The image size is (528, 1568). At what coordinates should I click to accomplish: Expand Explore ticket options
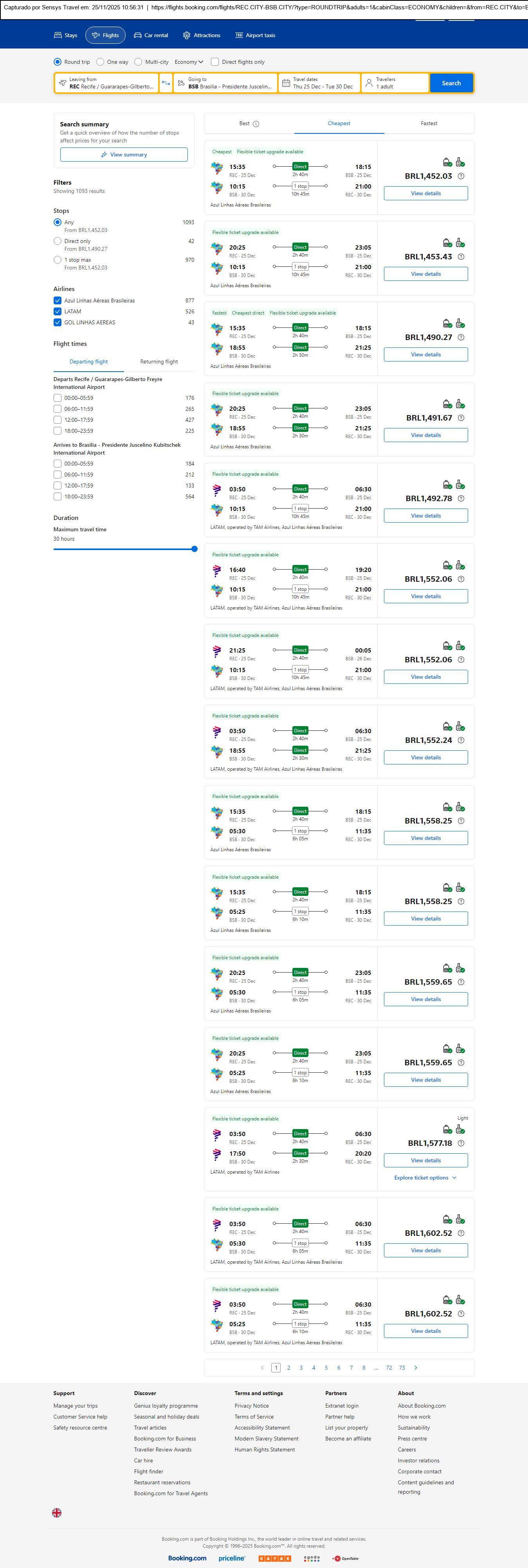click(x=425, y=1177)
